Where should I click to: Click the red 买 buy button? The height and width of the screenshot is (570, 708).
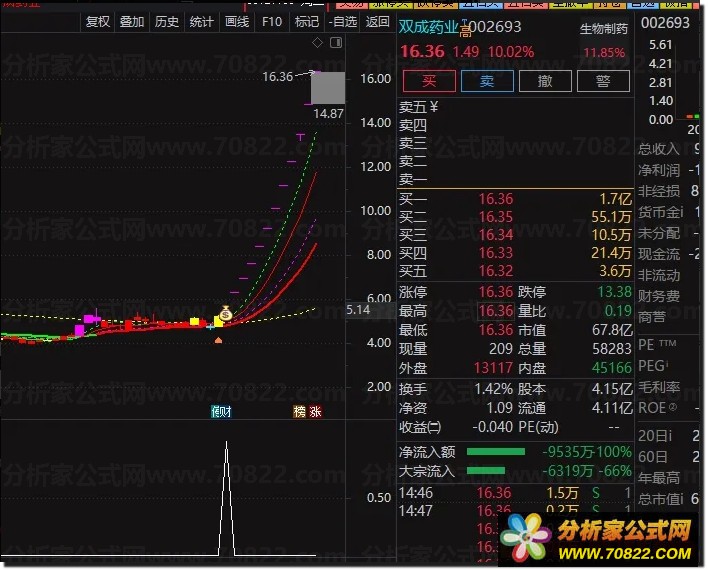pyautogui.click(x=429, y=81)
